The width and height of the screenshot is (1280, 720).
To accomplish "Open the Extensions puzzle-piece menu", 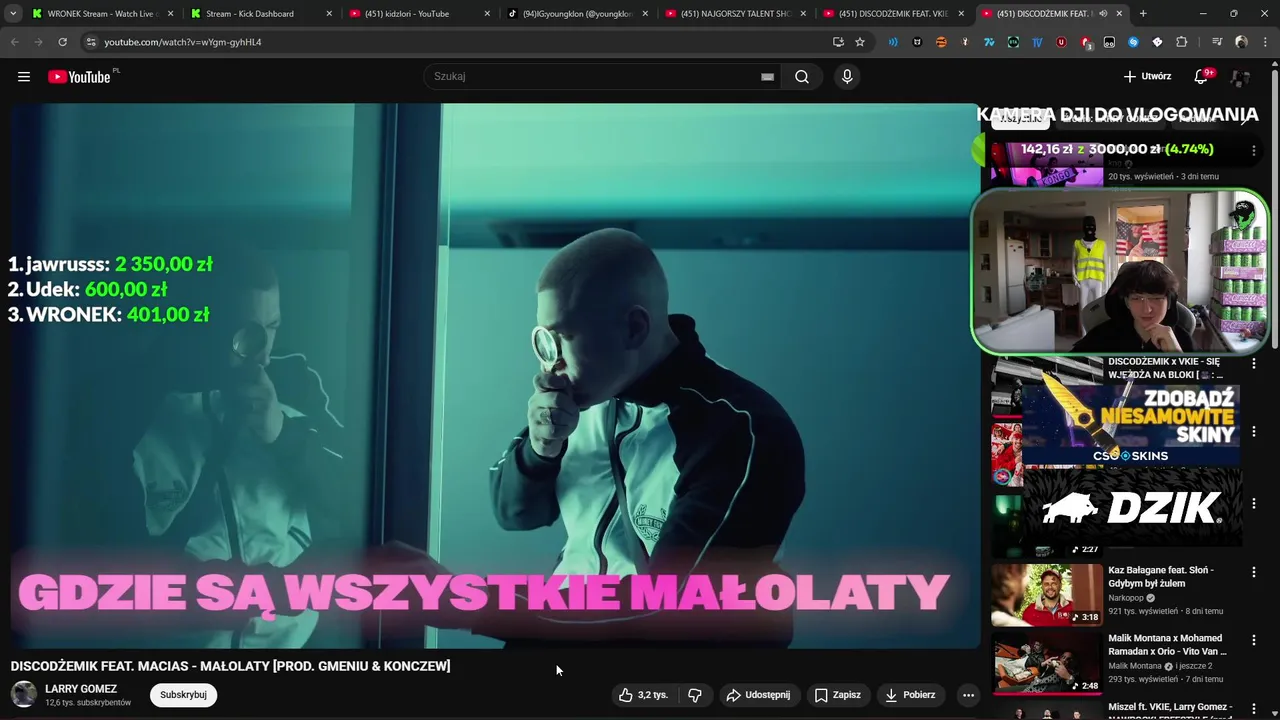I will (1181, 42).
